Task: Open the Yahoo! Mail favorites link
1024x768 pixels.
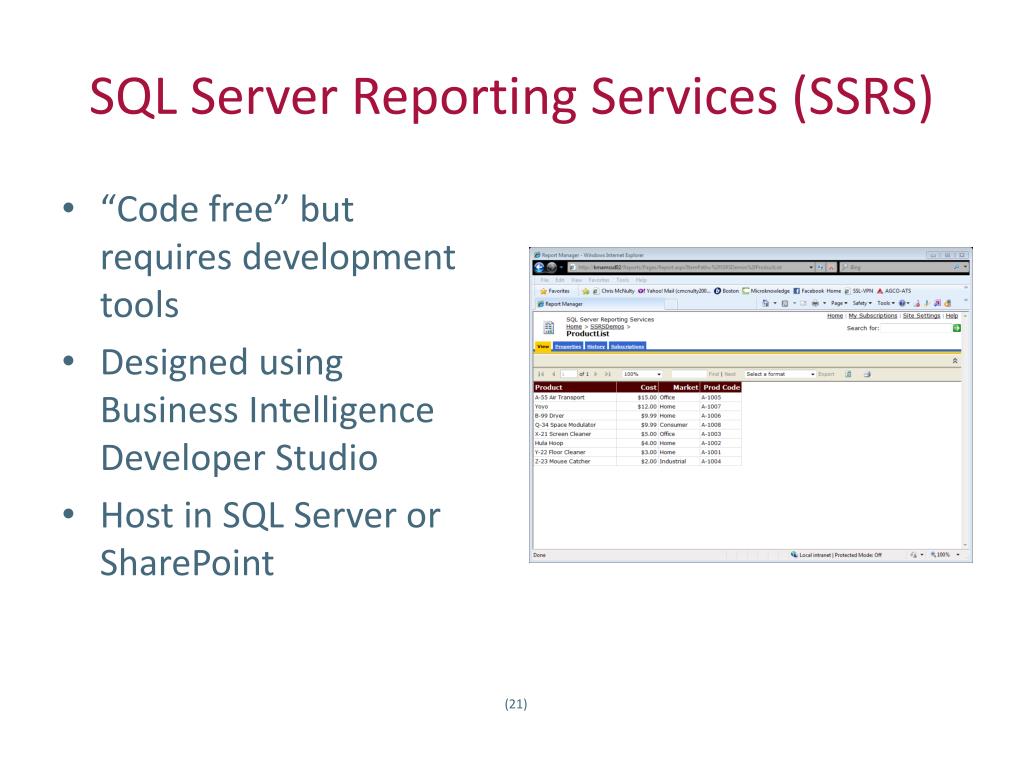Action: click(x=675, y=291)
